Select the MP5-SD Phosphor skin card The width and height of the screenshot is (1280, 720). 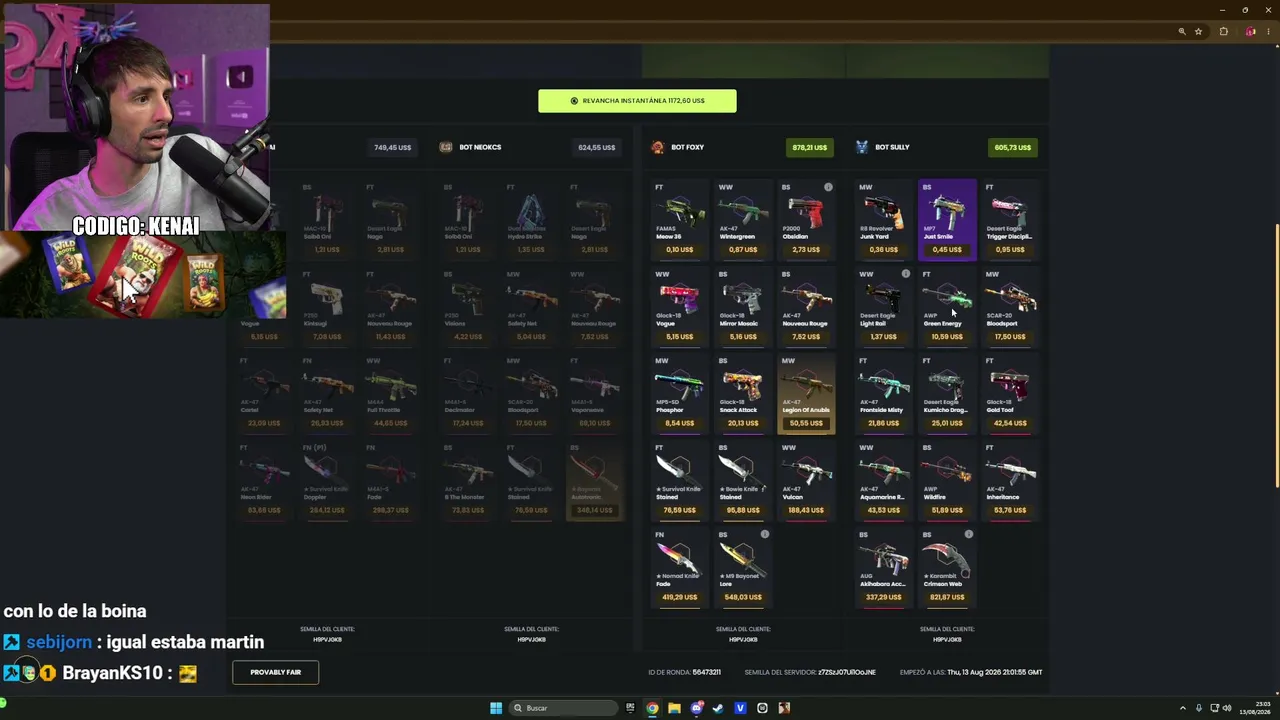pos(679,393)
